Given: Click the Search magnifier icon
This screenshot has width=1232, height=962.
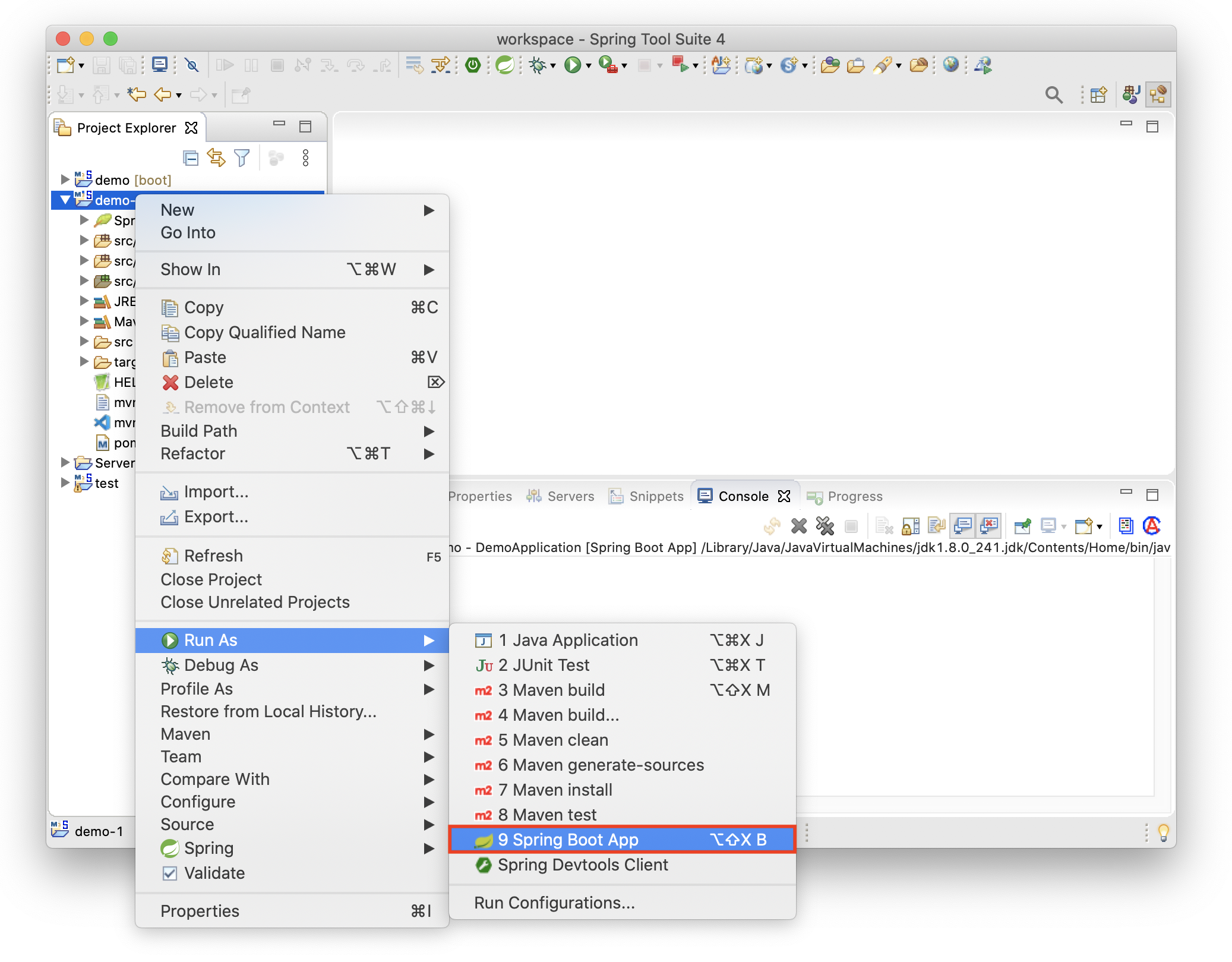Looking at the screenshot, I should [1054, 94].
